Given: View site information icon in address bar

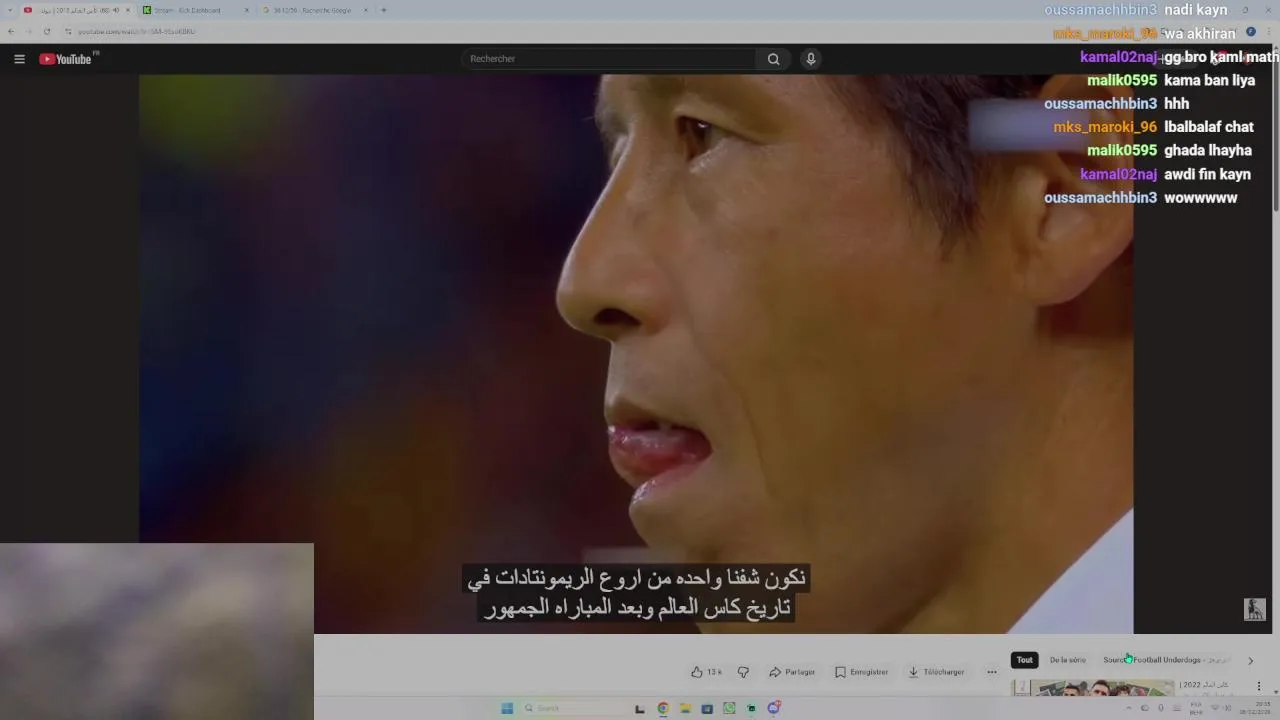Looking at the screenshot, I should point(68,31).
